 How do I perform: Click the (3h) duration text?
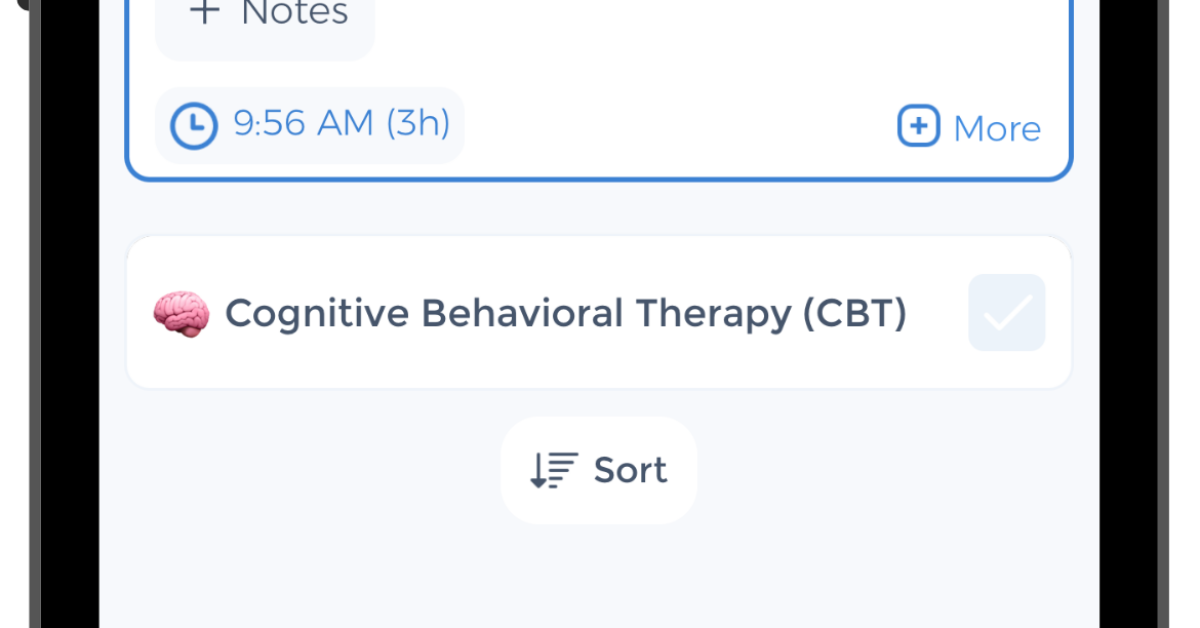point(418,124)
